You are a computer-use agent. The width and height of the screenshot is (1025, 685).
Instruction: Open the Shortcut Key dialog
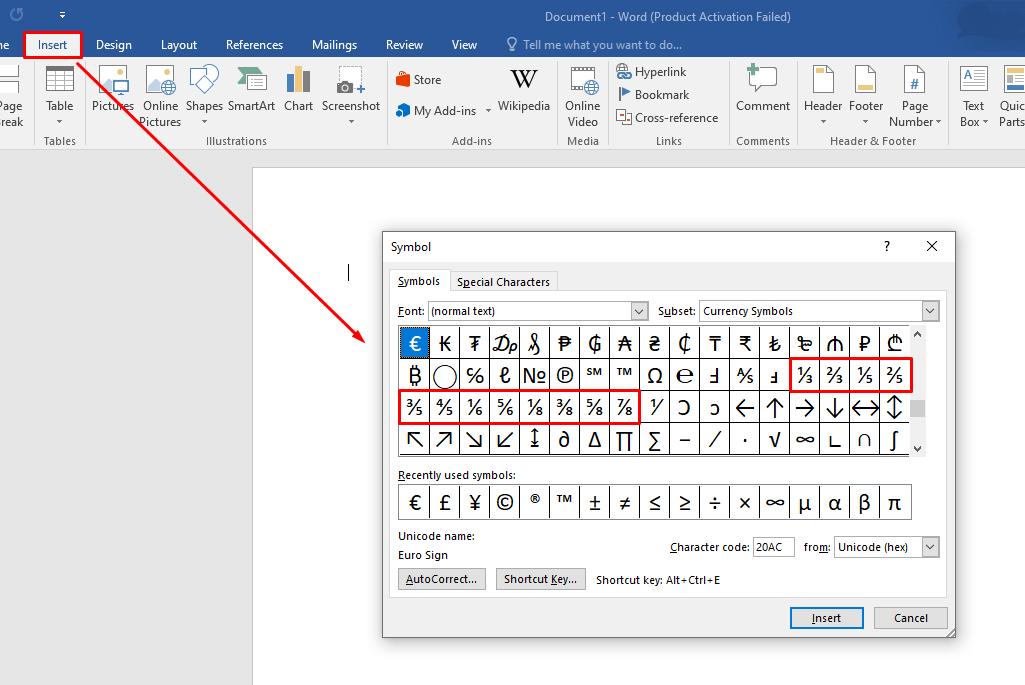pyautogui.click(x=540, y=579)
